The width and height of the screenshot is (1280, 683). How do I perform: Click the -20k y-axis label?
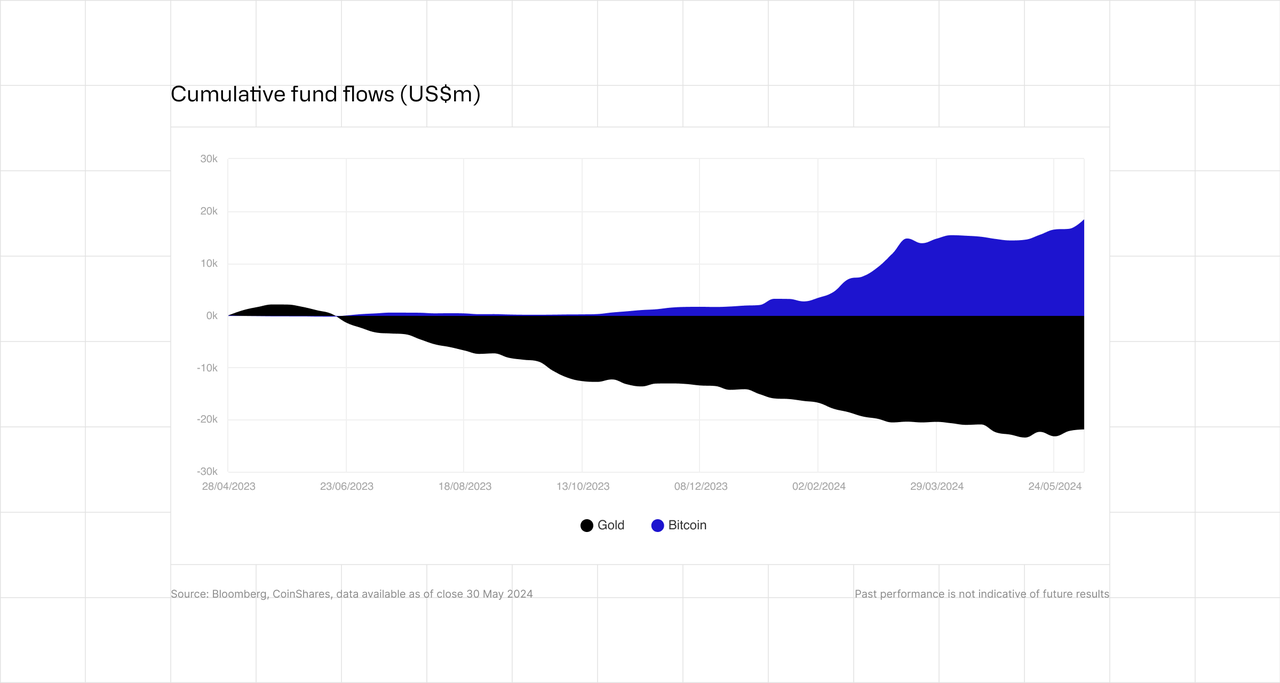pos(207,419)
